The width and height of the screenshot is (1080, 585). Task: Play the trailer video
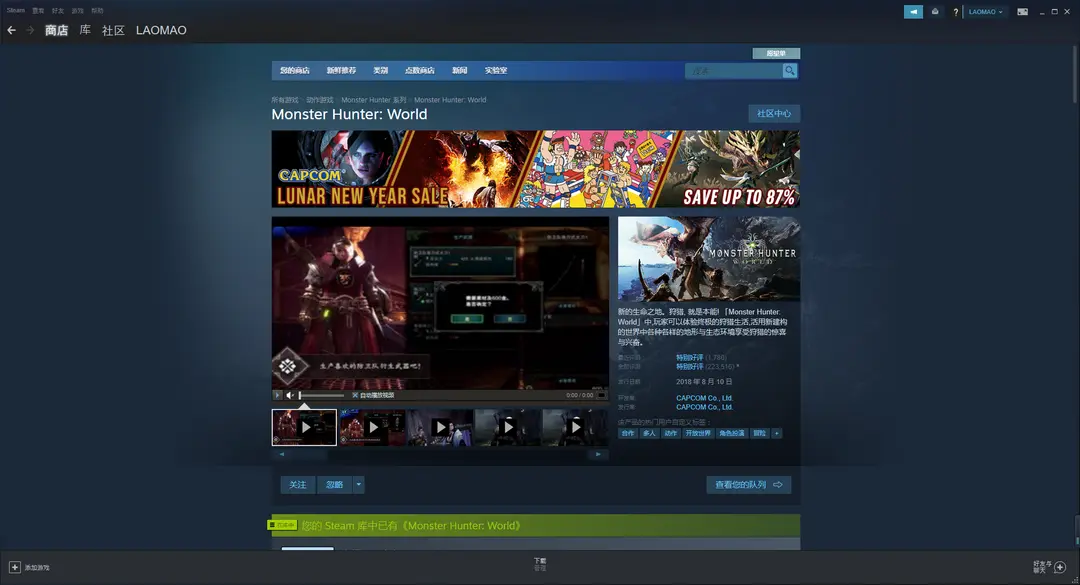point(277,396)
